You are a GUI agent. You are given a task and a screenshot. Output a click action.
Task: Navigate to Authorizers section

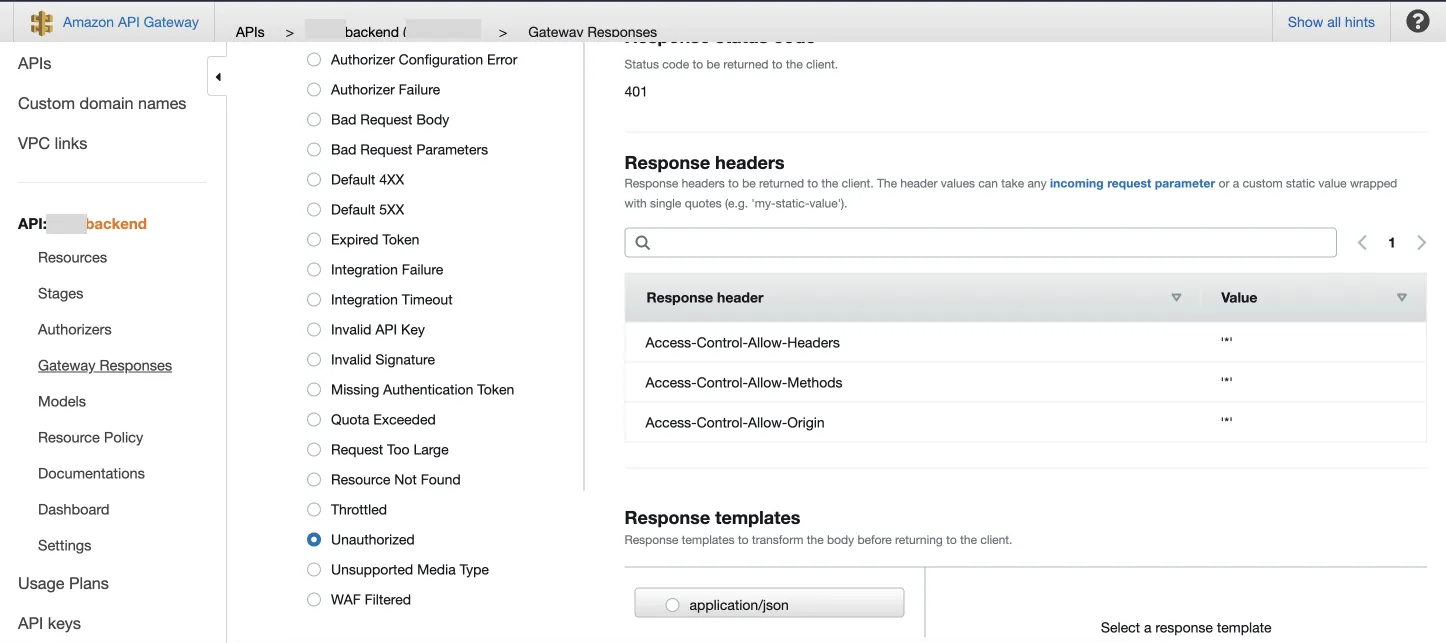pos(75,329)
